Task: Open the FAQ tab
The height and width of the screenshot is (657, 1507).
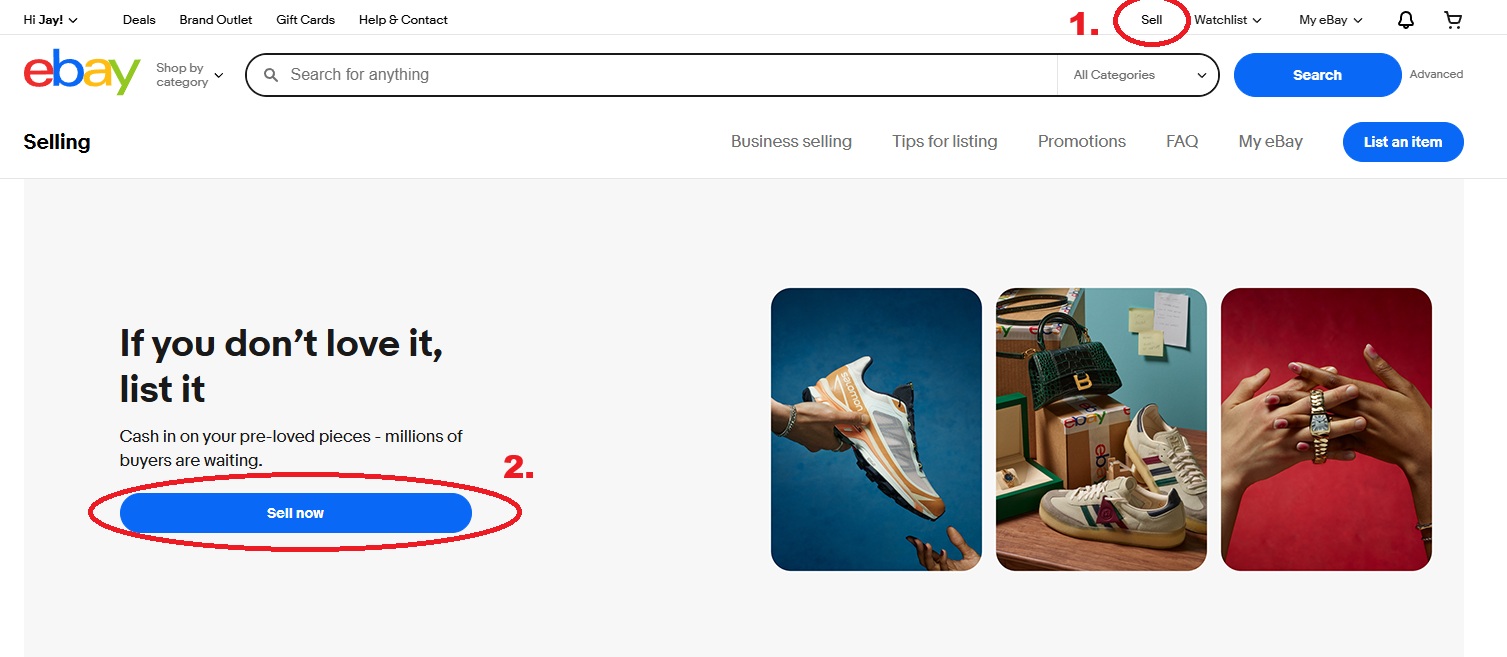Action: (x=1182, y=142)
